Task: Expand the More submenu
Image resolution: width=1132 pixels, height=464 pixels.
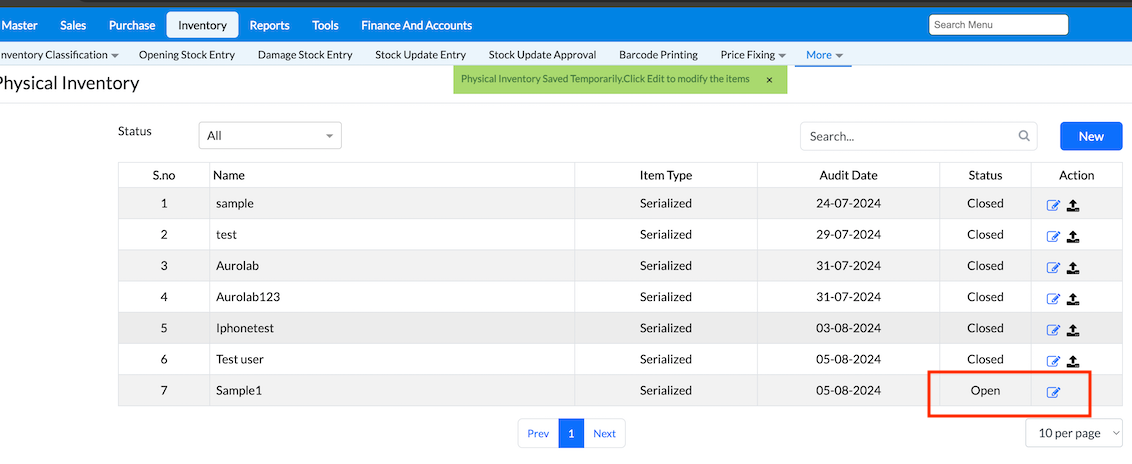Action: coord(824,55)
